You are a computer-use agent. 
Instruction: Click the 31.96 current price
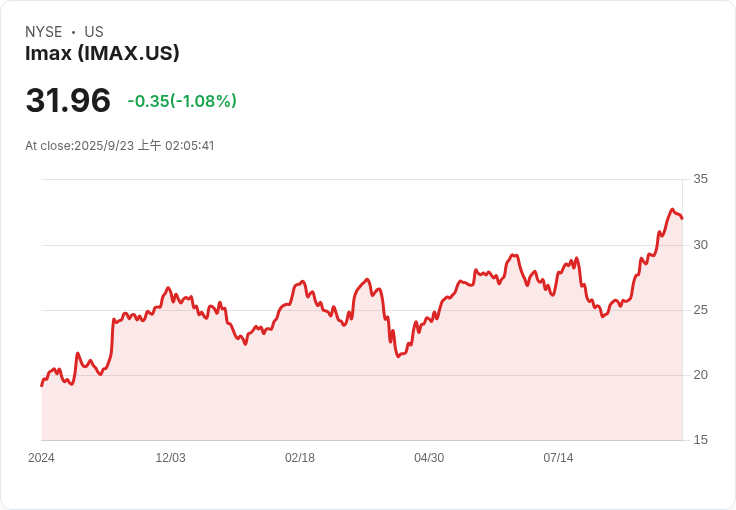click(x=68, y=100)
